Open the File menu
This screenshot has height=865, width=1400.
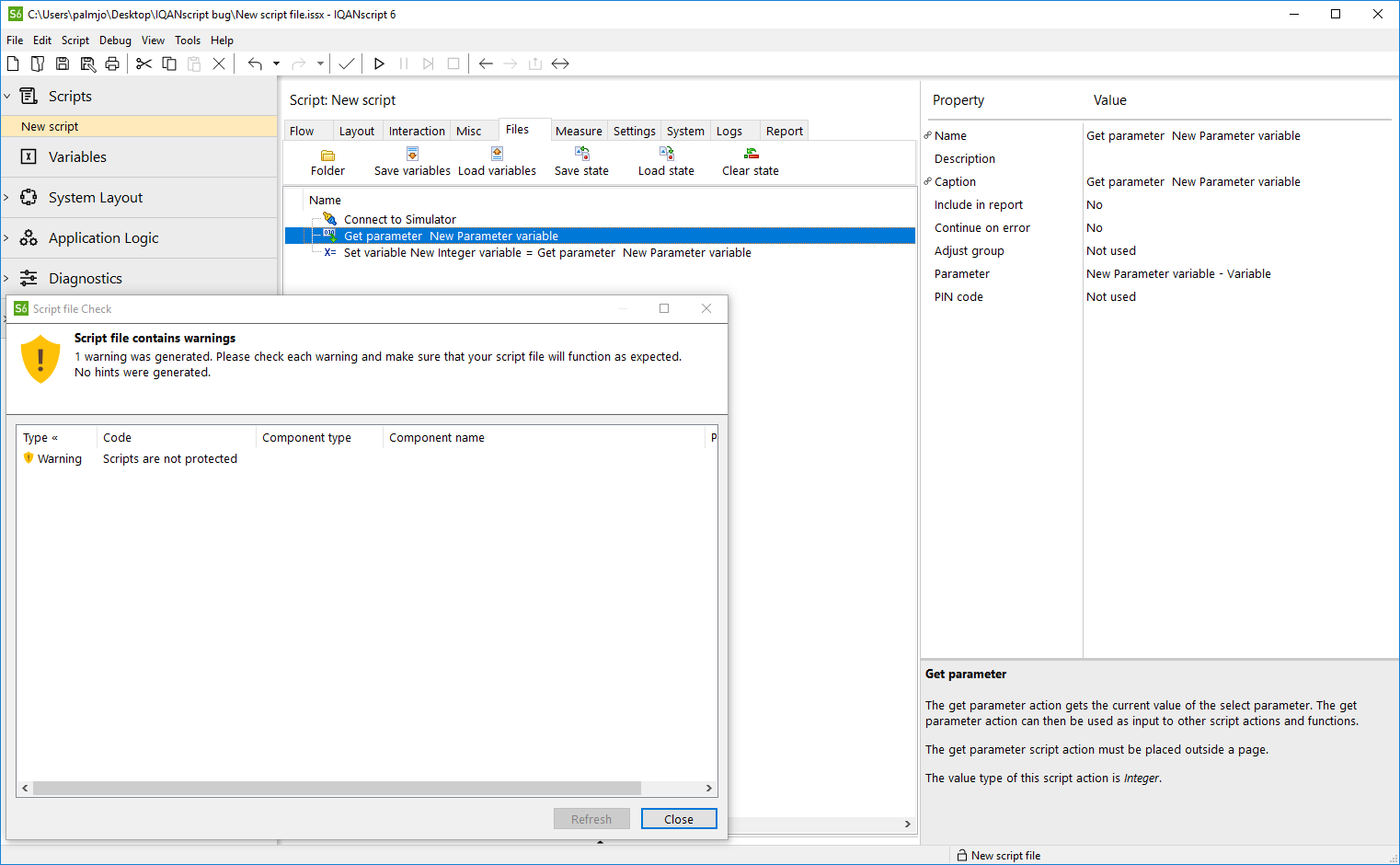(x=15, y=40)
